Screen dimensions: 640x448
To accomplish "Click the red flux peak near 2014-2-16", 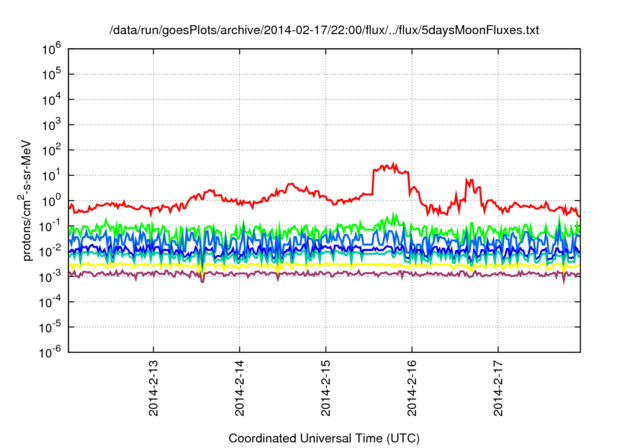I will click(x=391, y=168).
